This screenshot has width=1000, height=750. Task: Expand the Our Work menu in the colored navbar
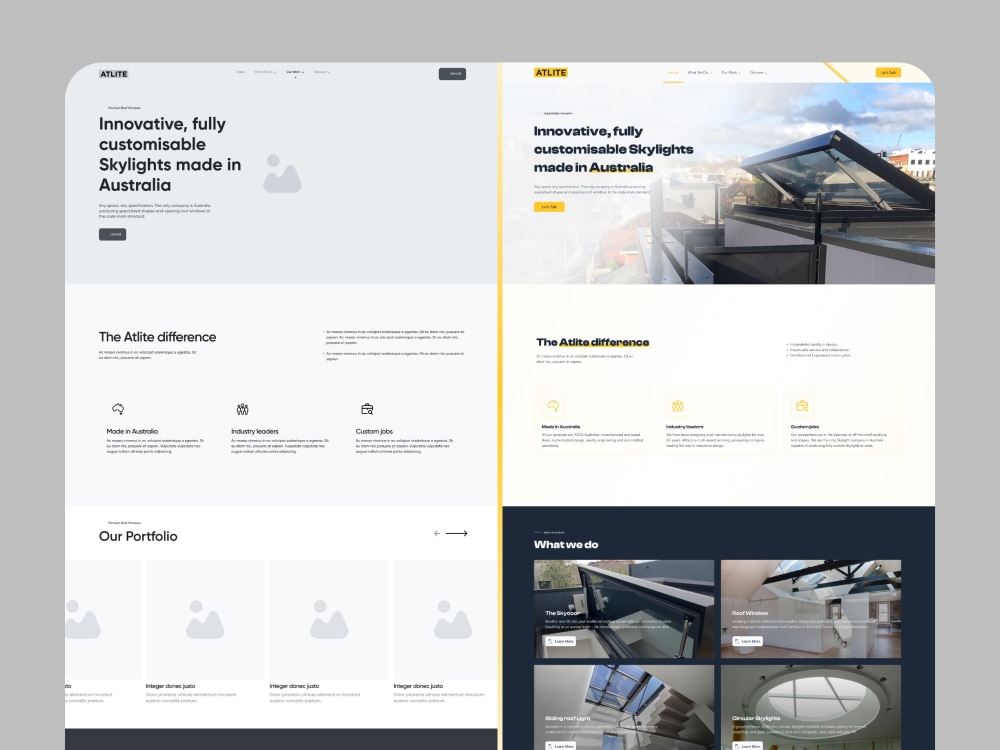(x=731, y=73)
